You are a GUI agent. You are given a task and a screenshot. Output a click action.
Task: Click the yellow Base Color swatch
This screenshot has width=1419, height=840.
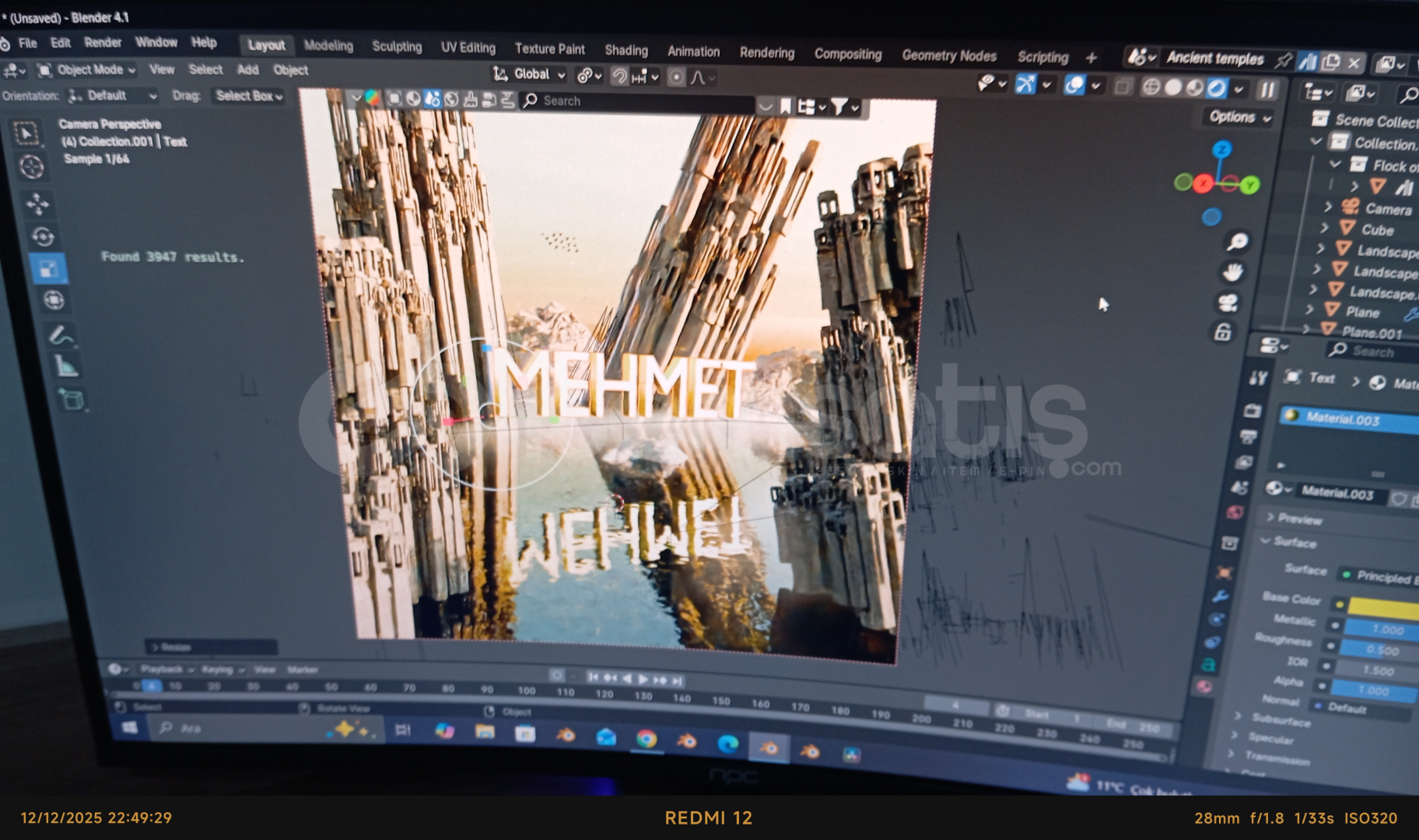point(1385,607)
